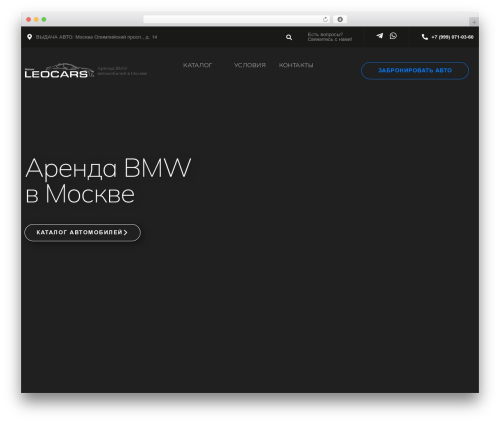This screenshot has height=423, width=500.
Task: Open Telegram via paper plane icon
Action: [380, 36]
